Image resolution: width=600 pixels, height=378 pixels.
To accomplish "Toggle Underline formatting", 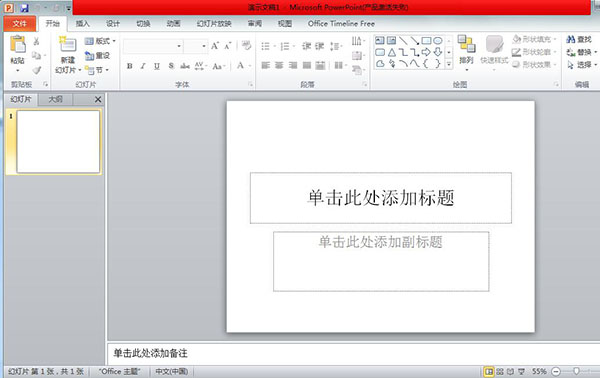I will click(x=157, y=66).
